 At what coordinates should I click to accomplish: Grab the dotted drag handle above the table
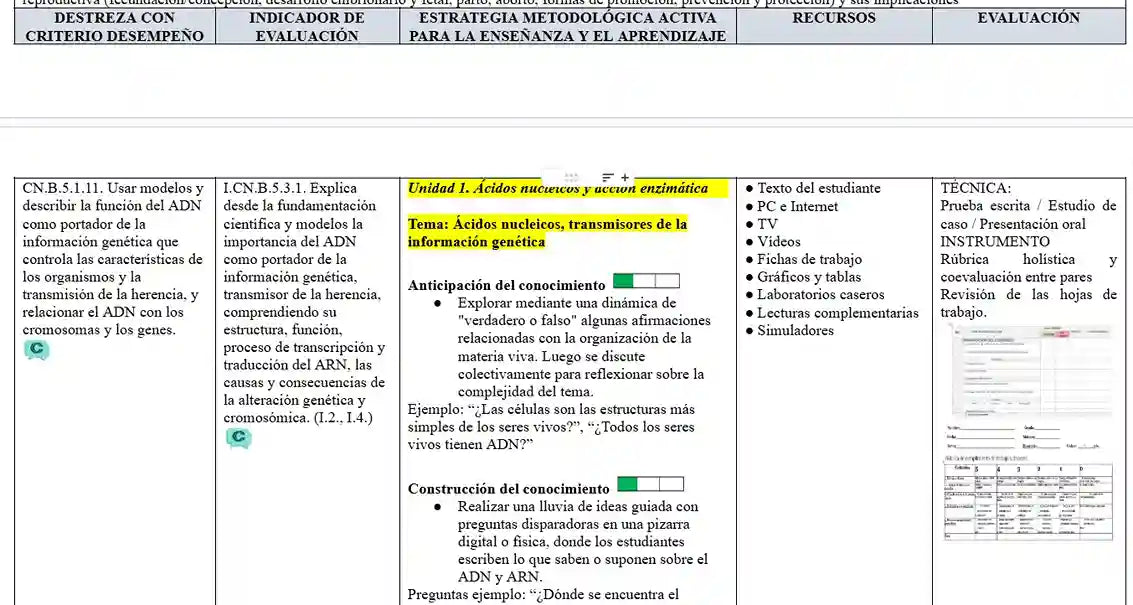(572, 178)
